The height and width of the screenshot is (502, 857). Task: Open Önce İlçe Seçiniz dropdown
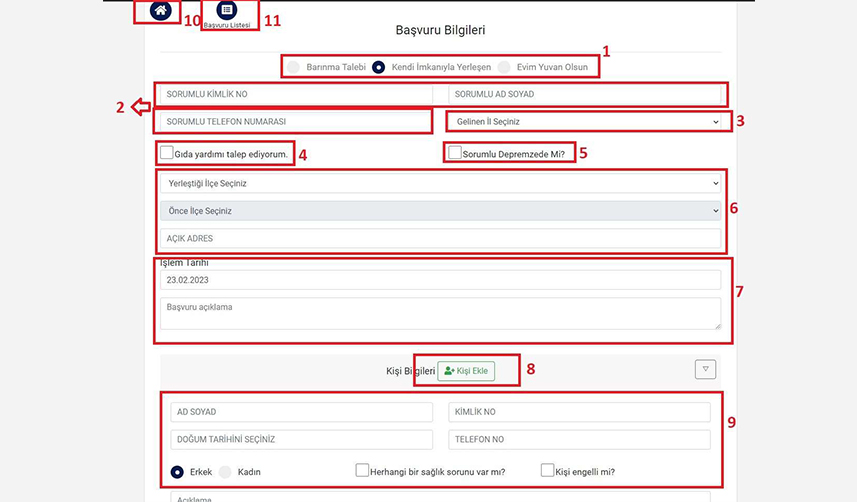(440, 211)
